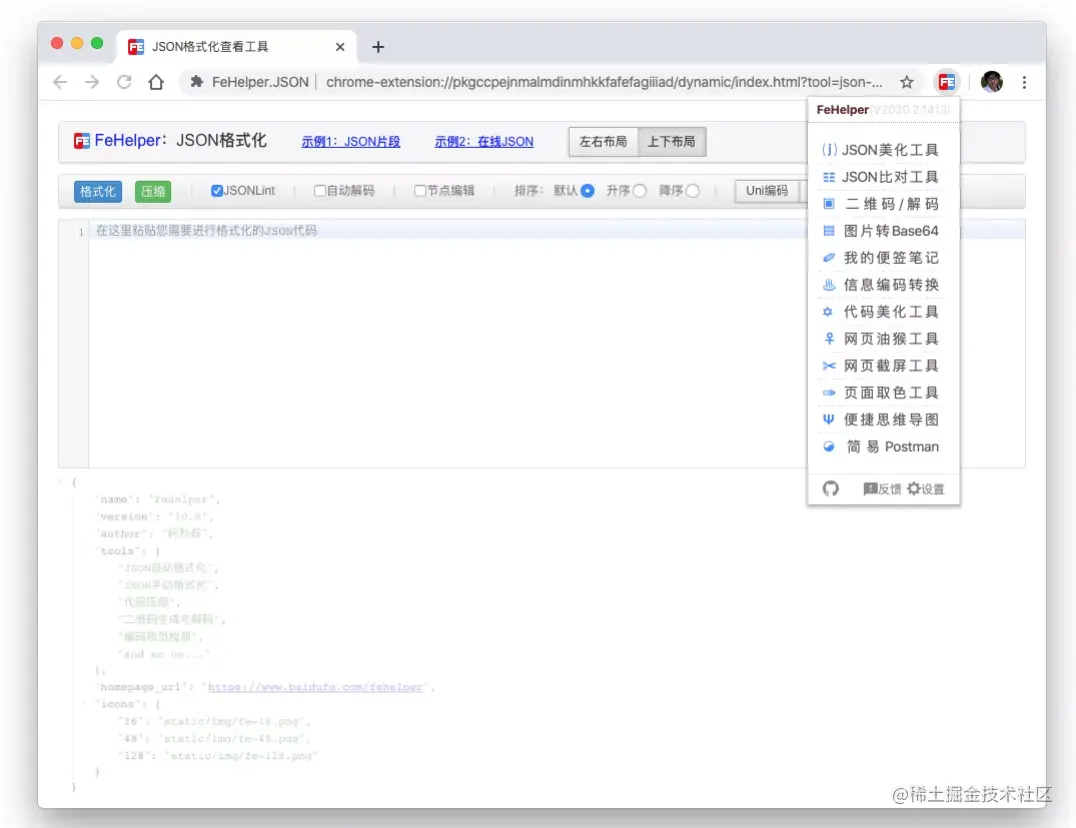
Task: Click the 格式化 button
Action: coord(96,191)
